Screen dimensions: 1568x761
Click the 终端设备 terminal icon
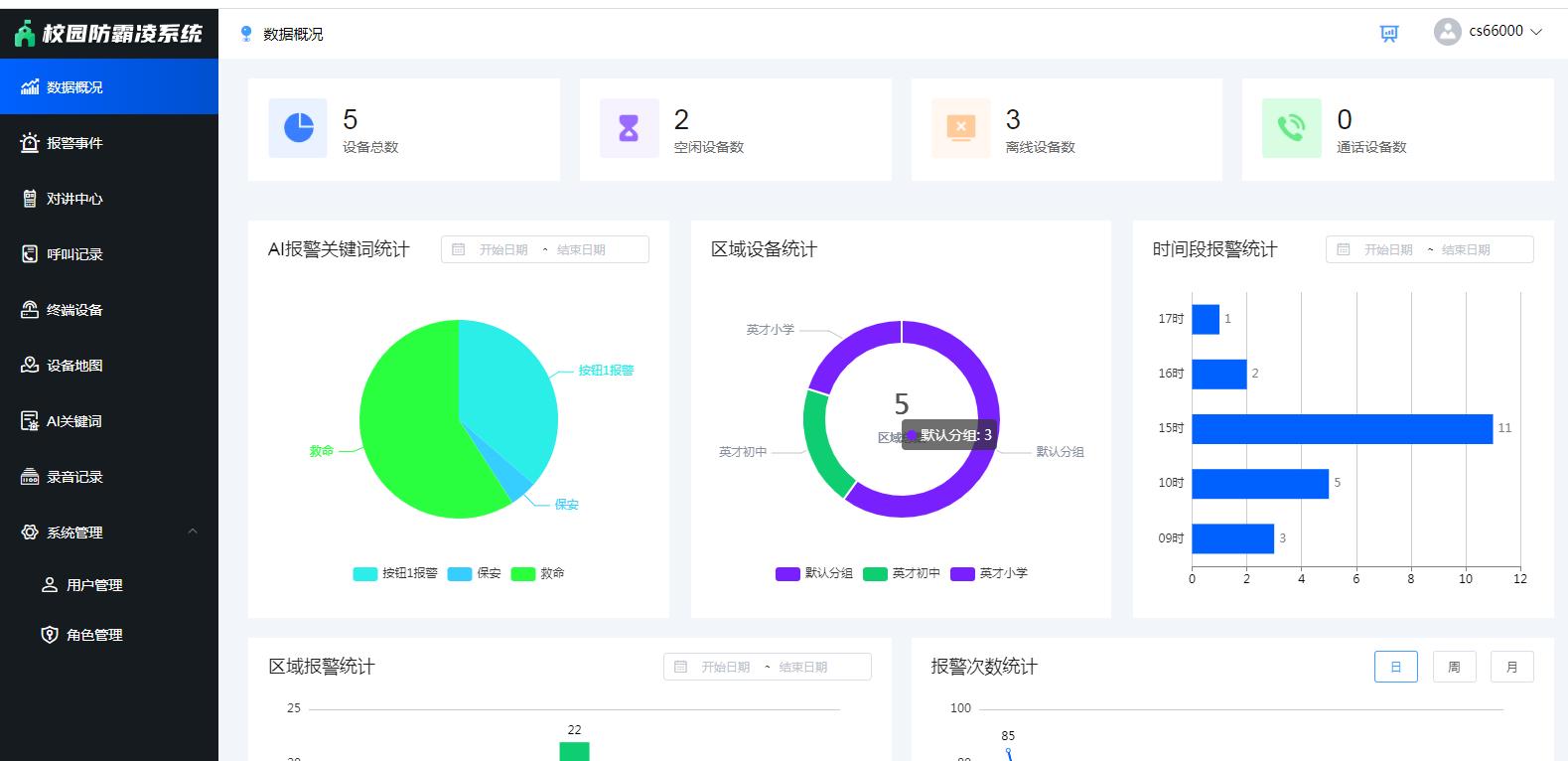click(x=30, y=310)
